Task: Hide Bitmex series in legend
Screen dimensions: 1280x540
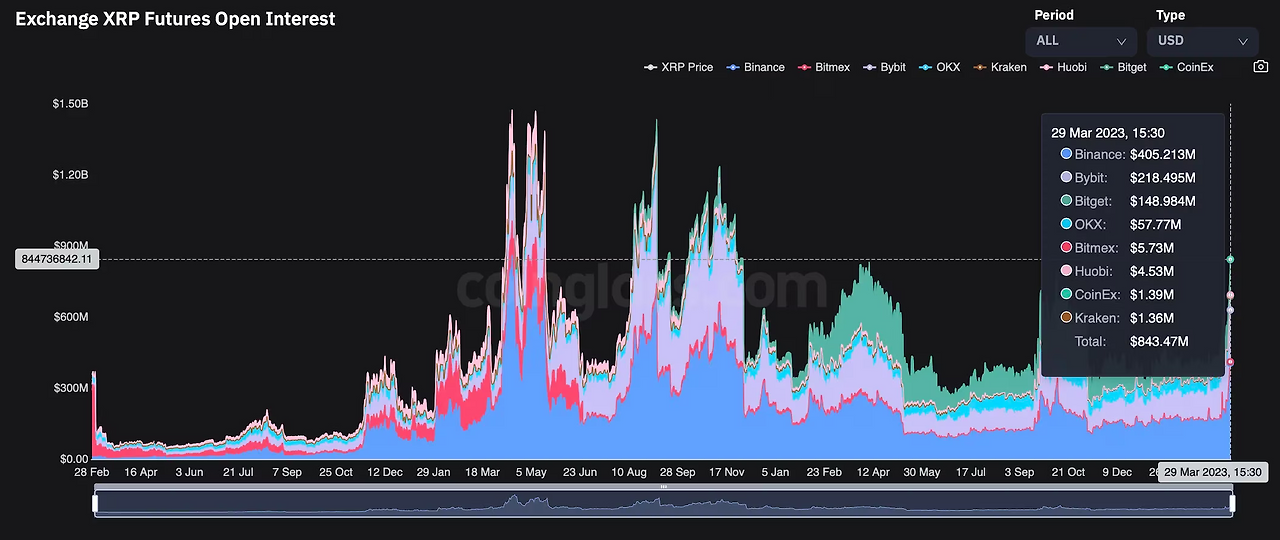Action: click(x=824, y=67)
